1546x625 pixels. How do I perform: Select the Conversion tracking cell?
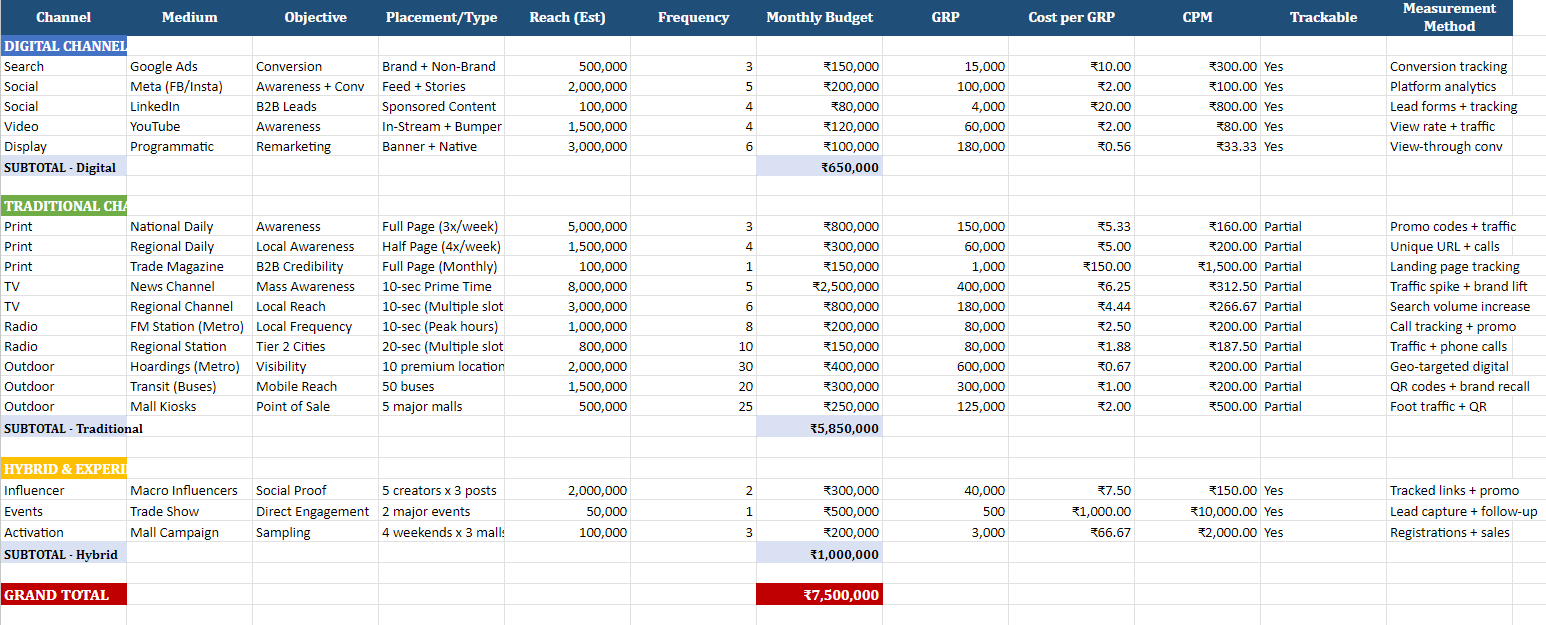click(1449, 66)
